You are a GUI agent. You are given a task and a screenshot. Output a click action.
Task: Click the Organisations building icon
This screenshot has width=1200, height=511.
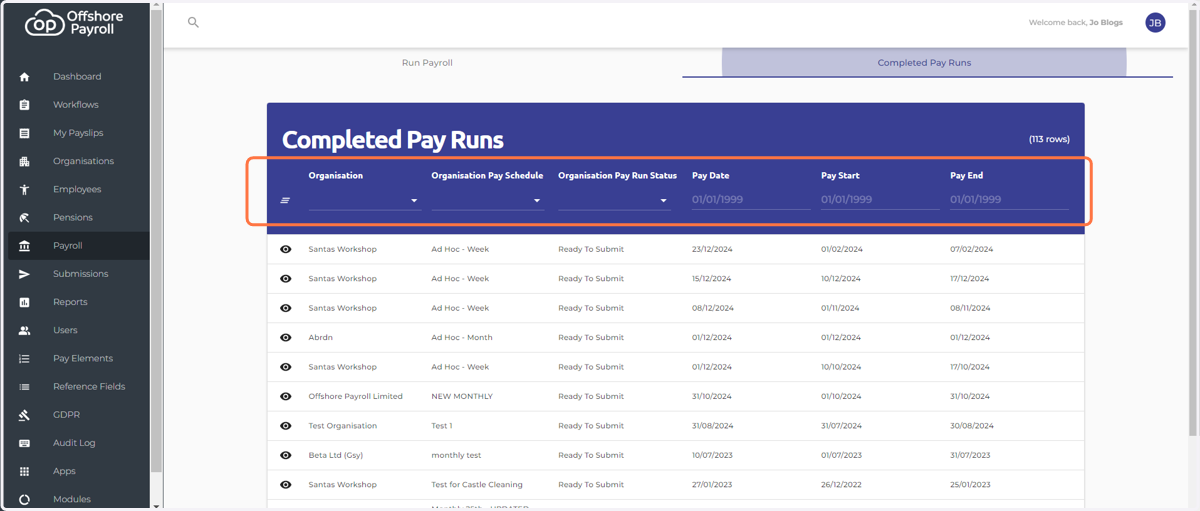point(25,161)
